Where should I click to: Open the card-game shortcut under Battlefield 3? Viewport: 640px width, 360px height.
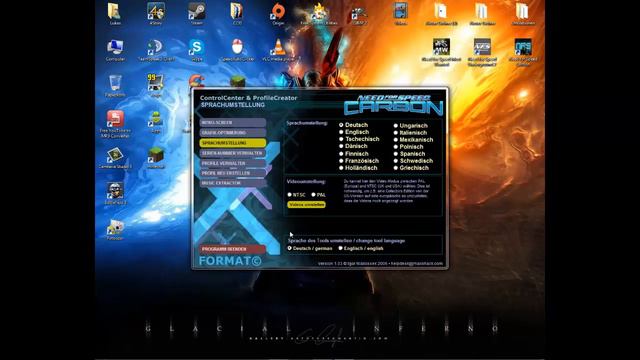point(115,229)
